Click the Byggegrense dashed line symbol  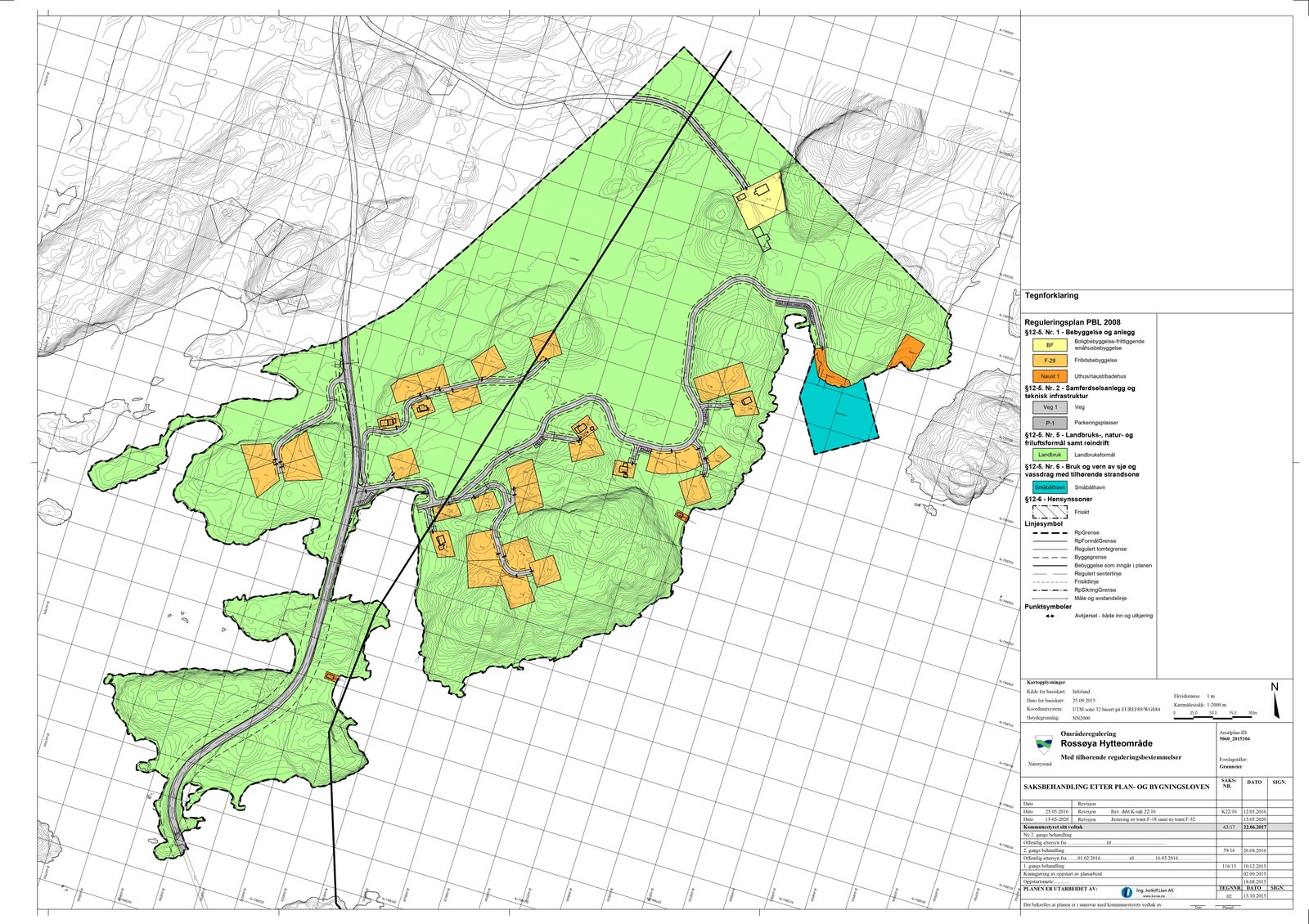[1050, 558]
